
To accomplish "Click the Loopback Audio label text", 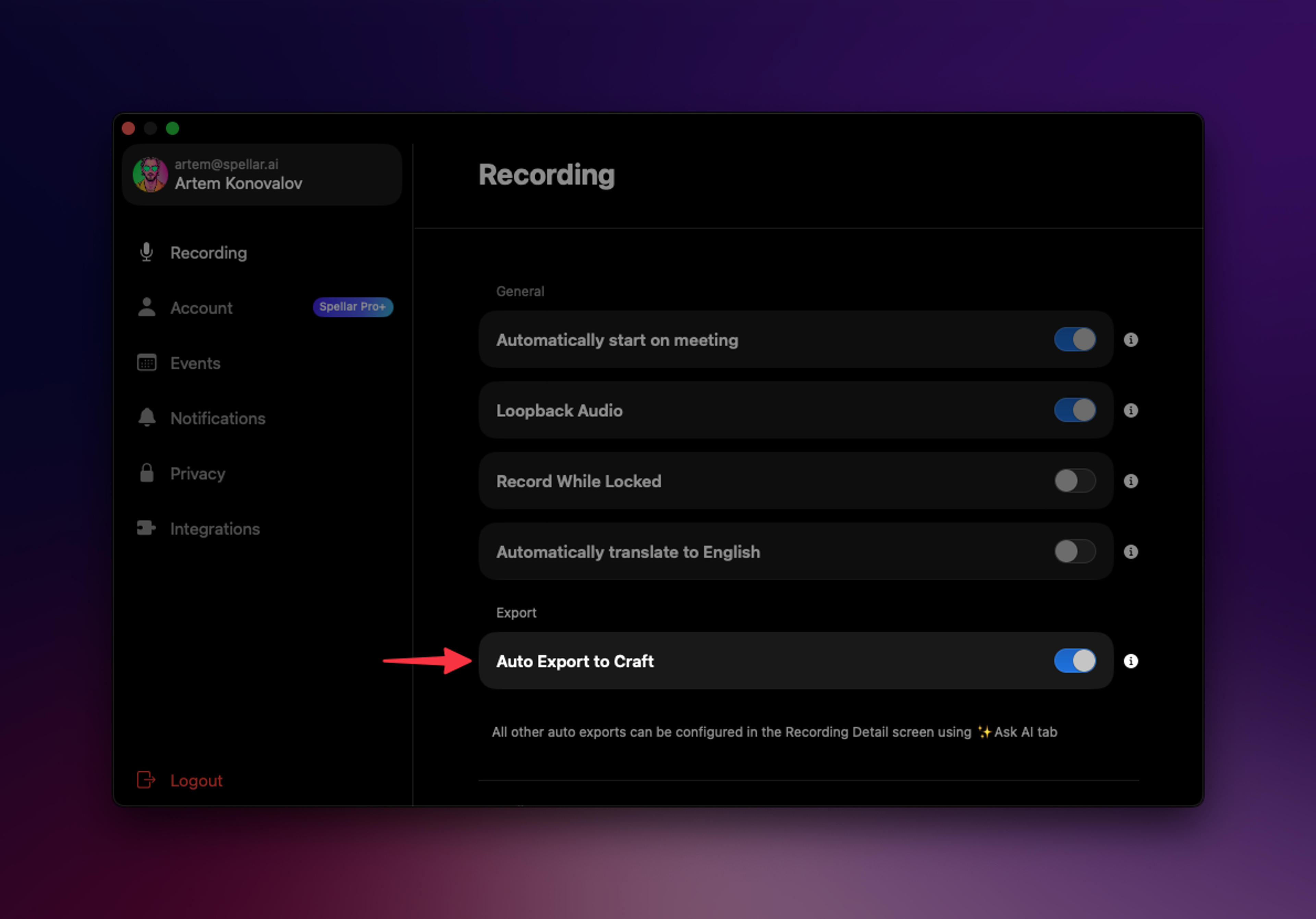I will click(559, 411).
